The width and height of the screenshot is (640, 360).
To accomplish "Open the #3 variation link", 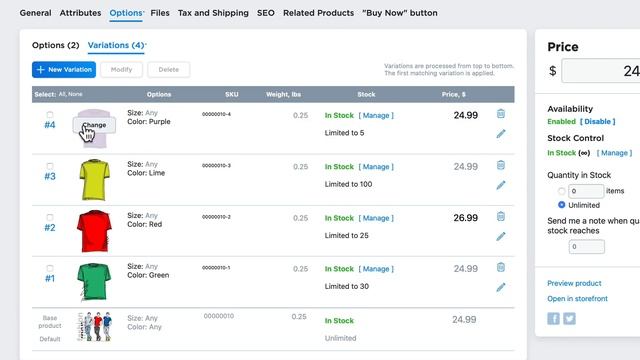I will pos(50,176).
